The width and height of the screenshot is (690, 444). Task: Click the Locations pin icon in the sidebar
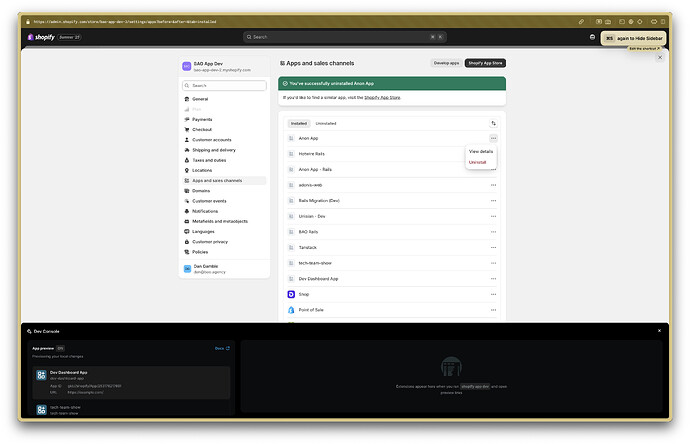tap(187, 170)
